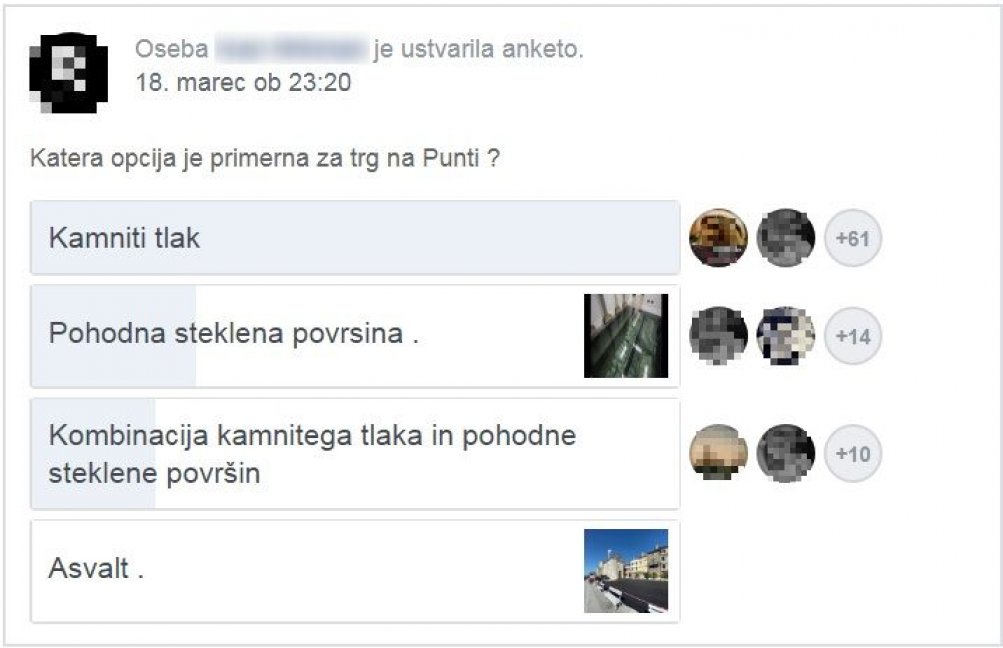Viewport: 1003px width, 648px height.
Task: Open the asphalt street thumbnail photo
Action: click(x=626, y=571)
